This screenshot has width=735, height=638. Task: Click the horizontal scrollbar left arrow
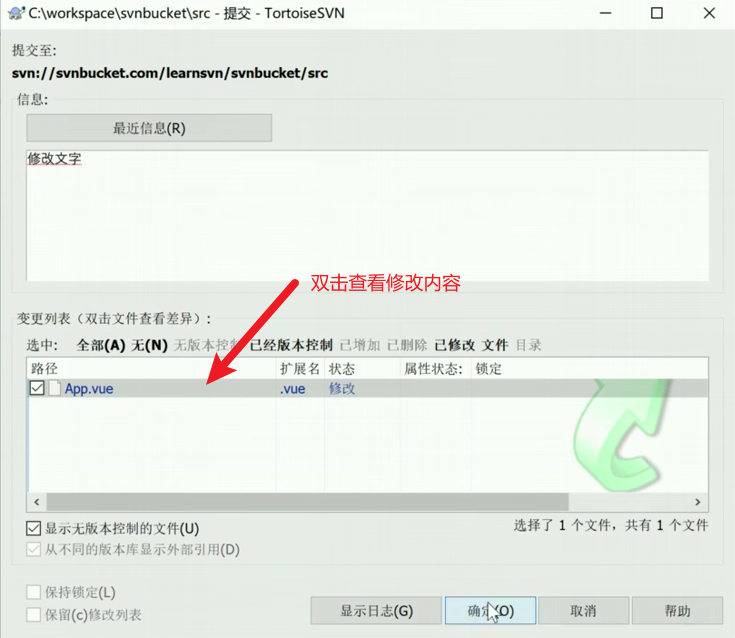coord(37,502)
